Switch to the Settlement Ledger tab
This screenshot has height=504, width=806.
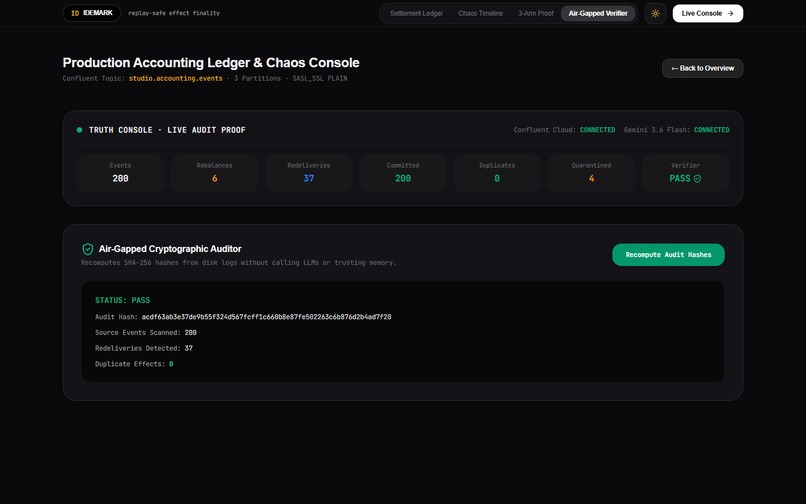click(416, 13)
